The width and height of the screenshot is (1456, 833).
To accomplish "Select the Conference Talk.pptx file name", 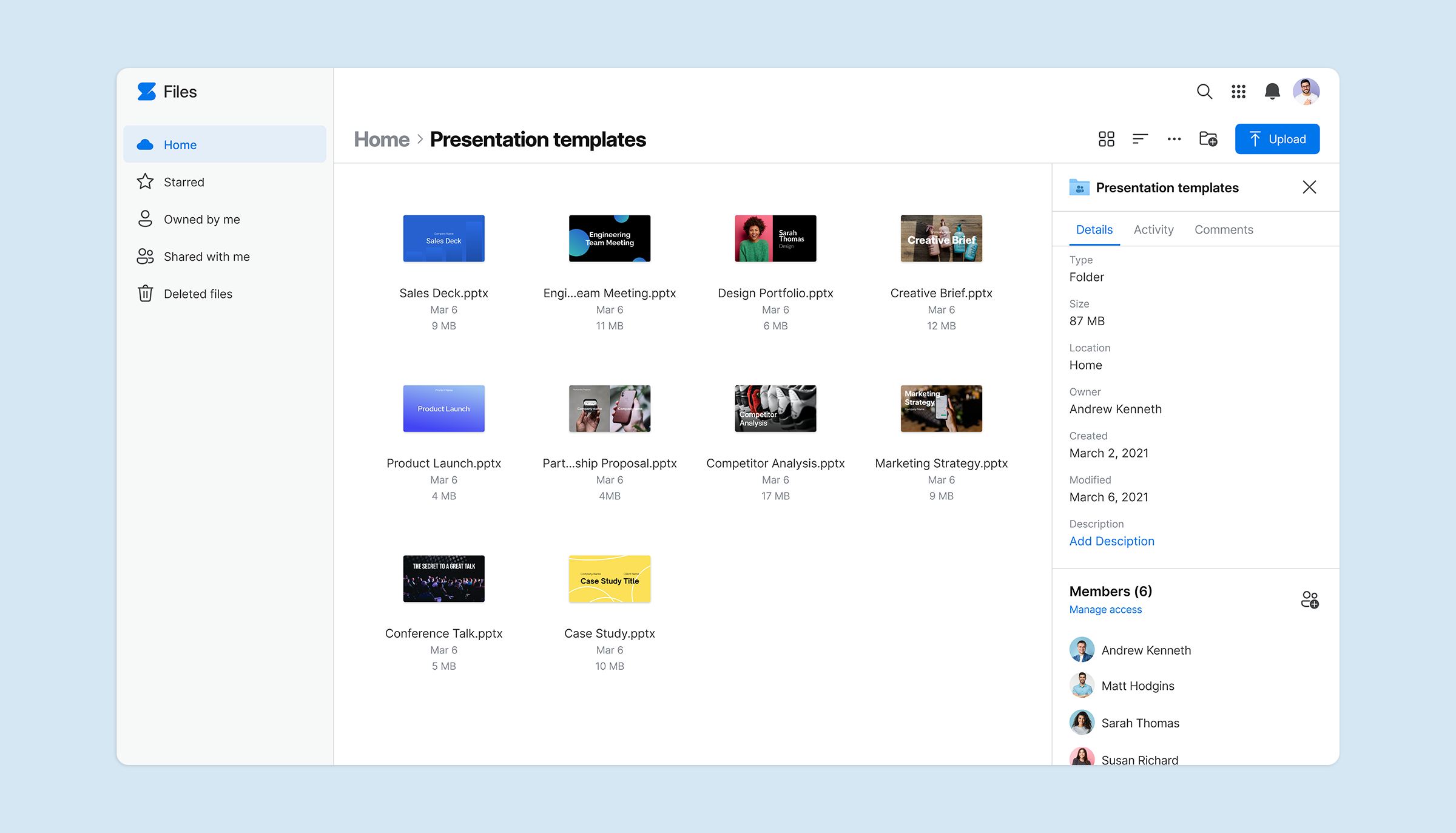I will point(443,633).
